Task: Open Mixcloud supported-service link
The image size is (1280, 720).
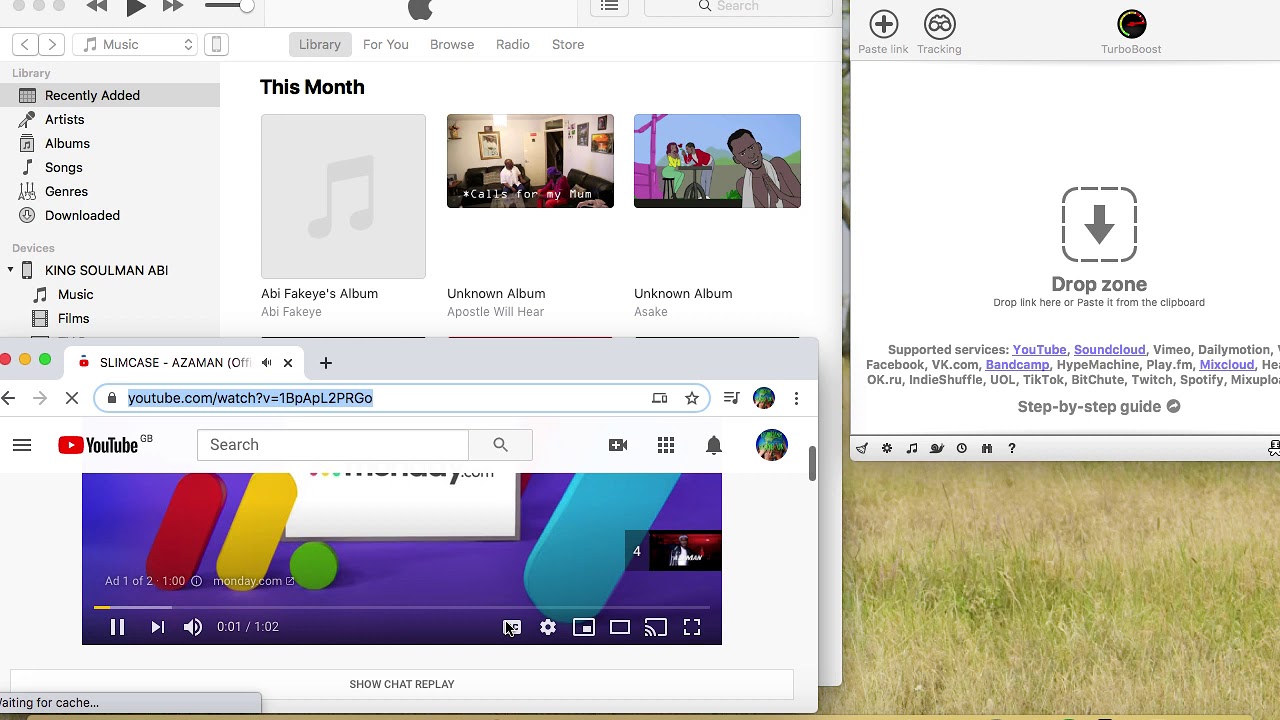Action: tap(1227, 365)
